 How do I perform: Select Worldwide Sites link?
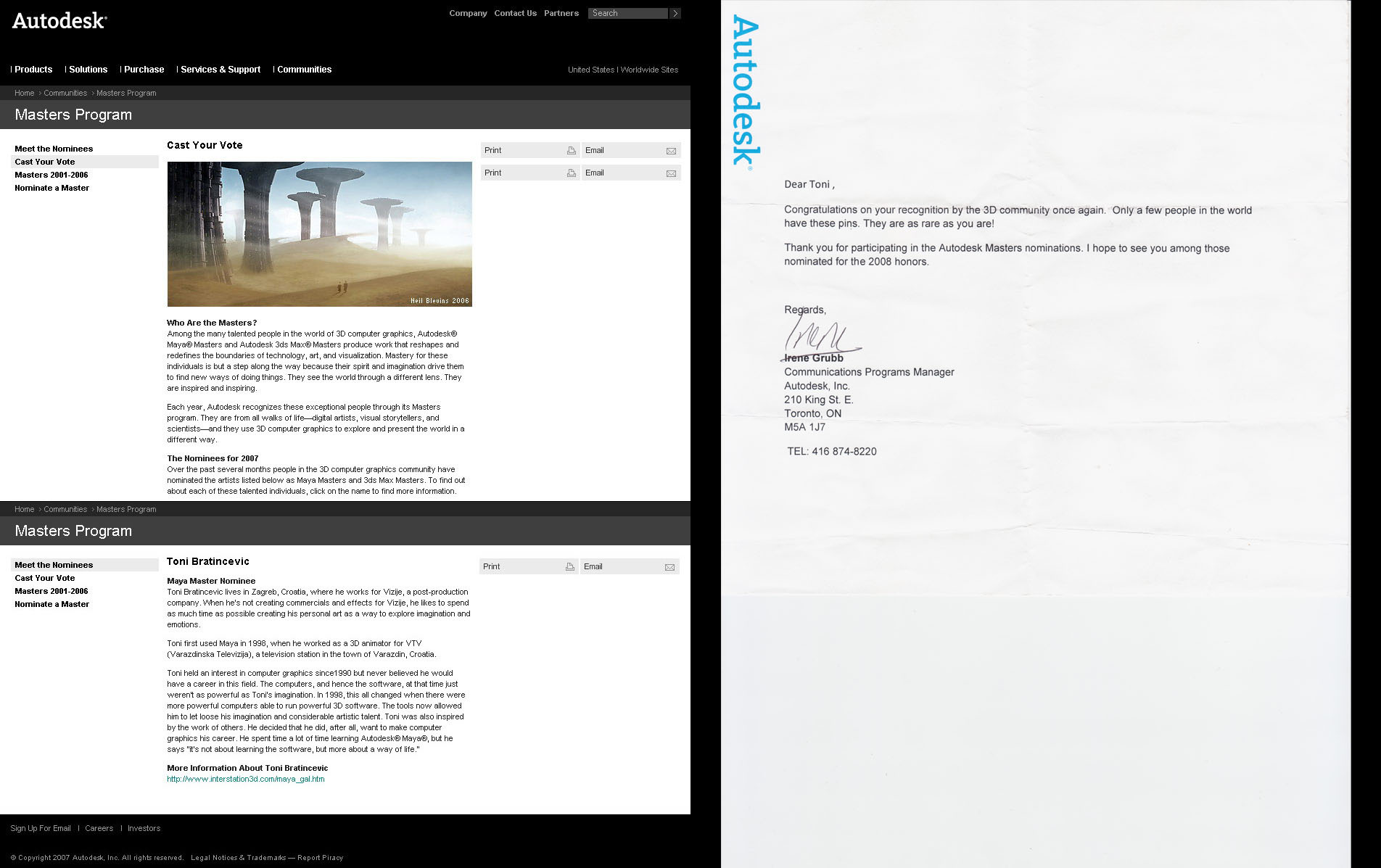649,70
